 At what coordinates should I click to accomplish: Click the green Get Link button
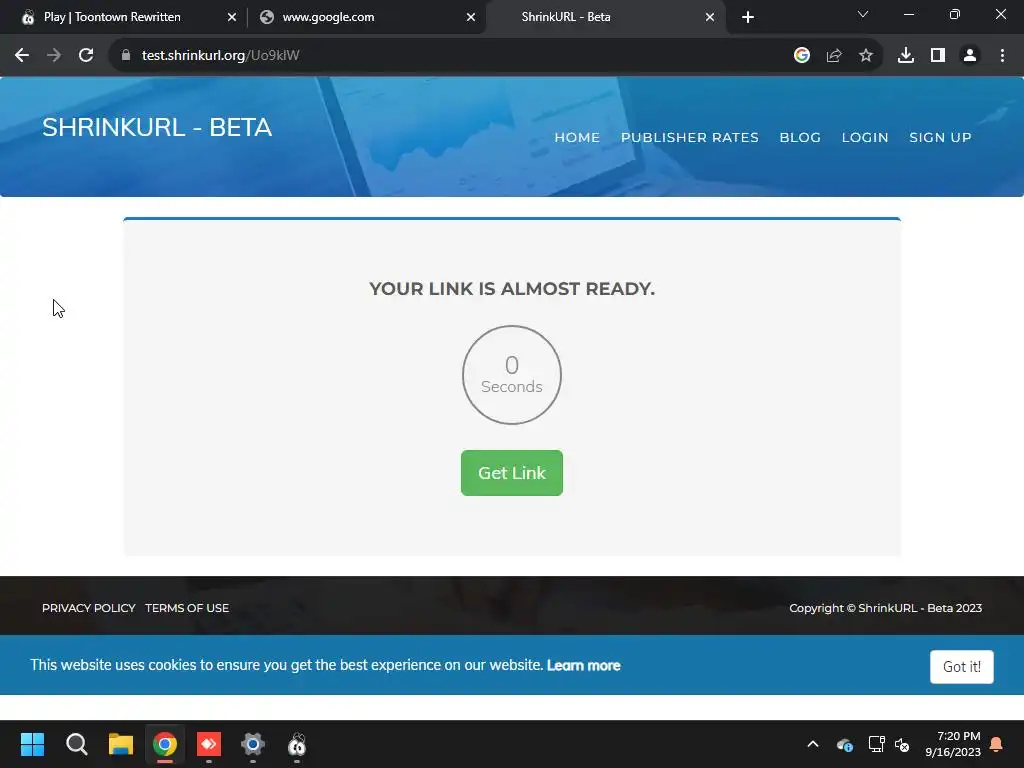512,473
